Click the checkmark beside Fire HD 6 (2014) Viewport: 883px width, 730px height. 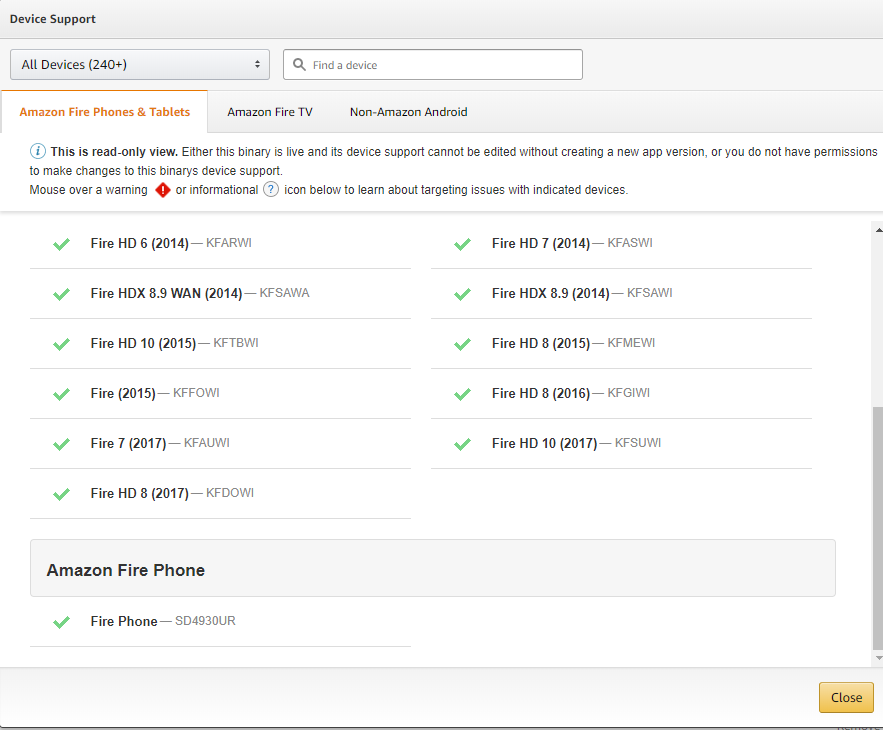pos(61,244)
